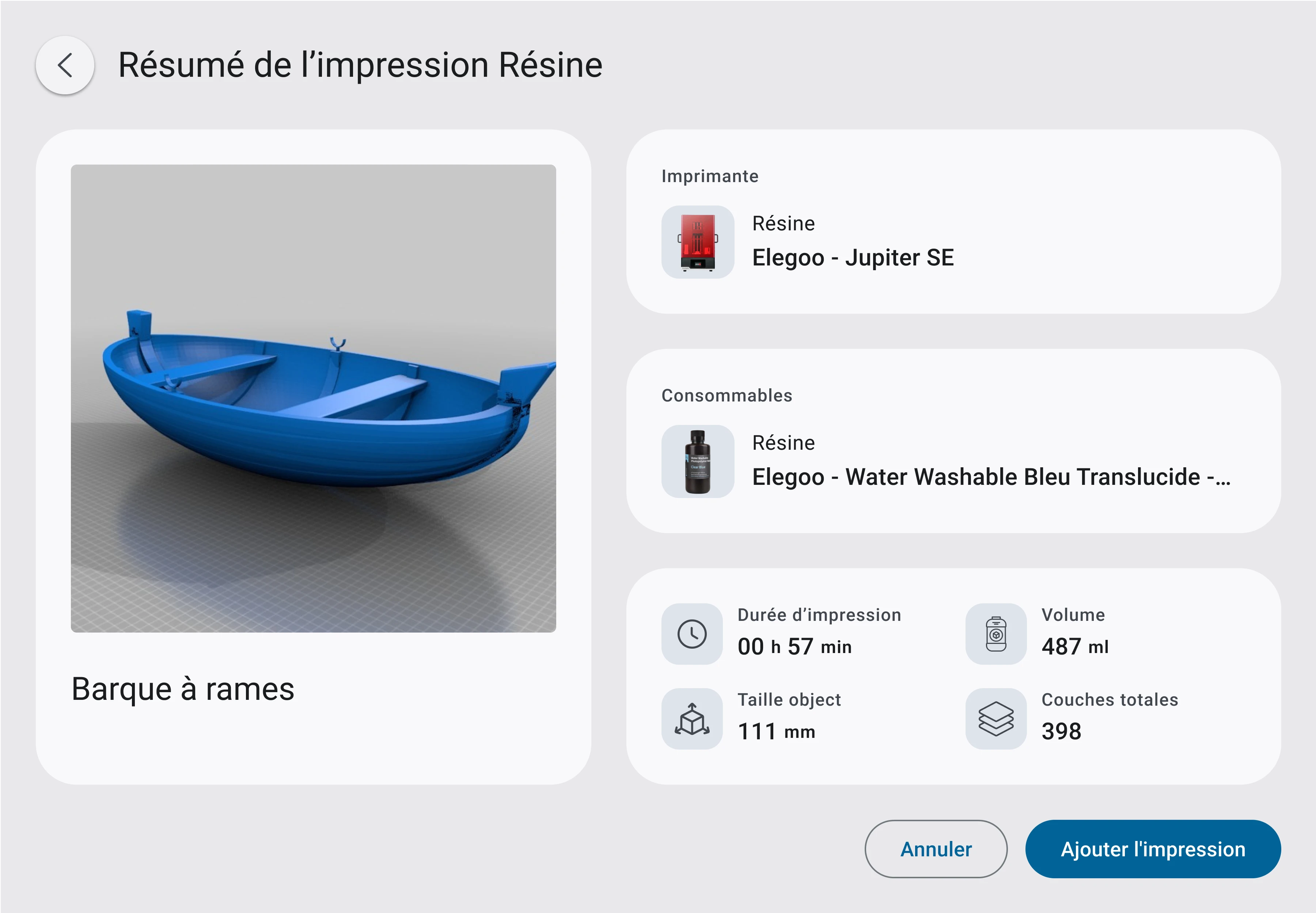Click the blue rowboat preview image

[313, 398]
